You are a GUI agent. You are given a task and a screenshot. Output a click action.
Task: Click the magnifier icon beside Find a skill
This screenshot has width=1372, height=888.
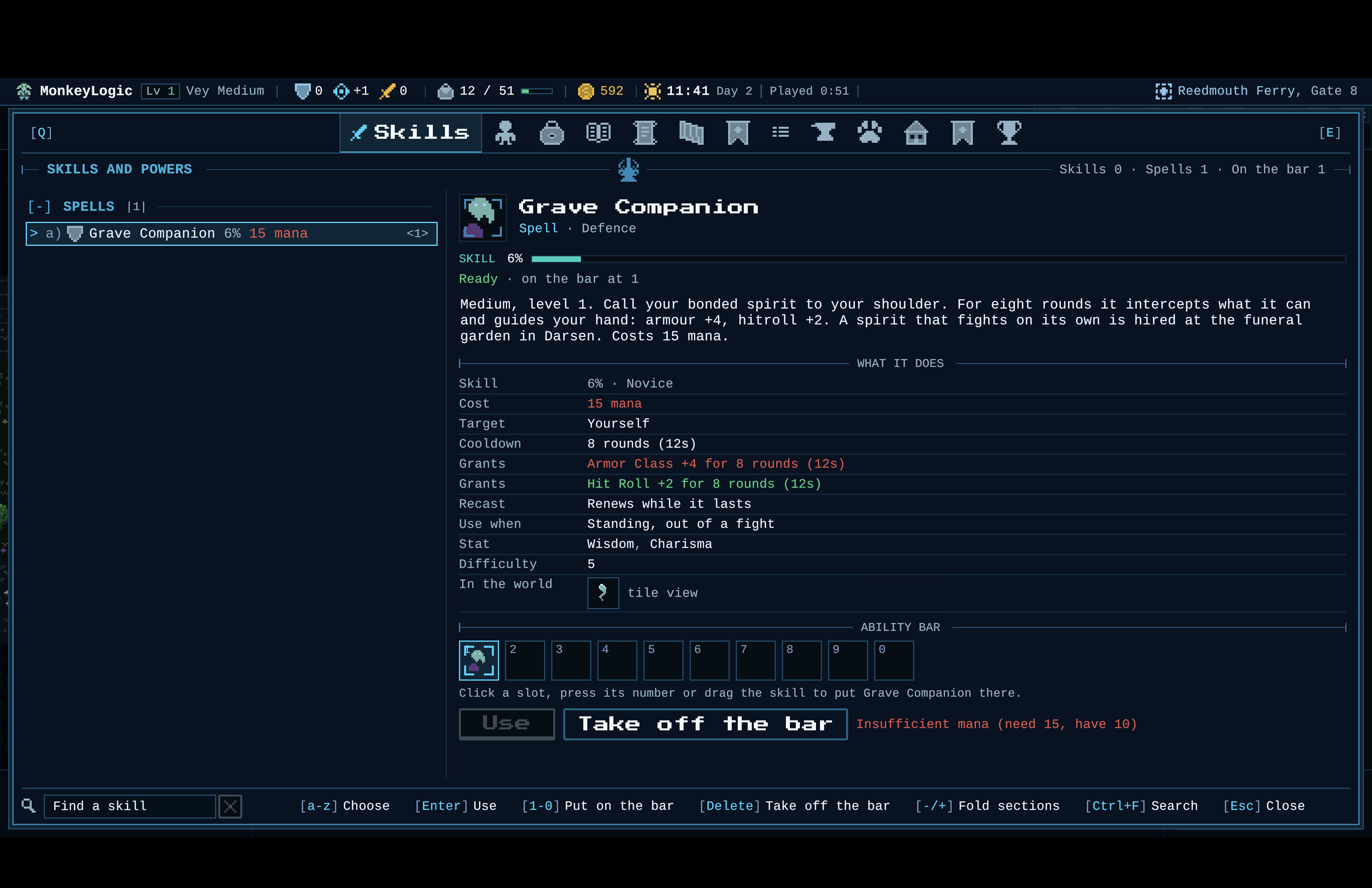click(x=28, y=806)
